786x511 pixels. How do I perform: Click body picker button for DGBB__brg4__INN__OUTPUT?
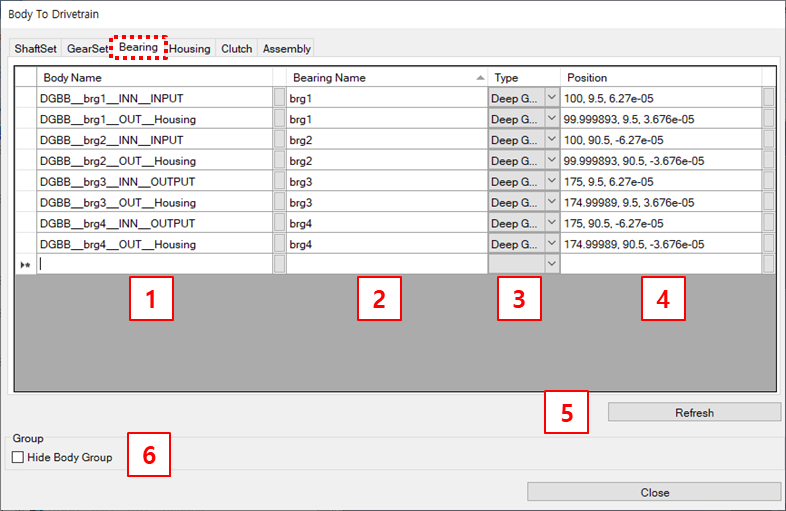(x=279, y=222)
